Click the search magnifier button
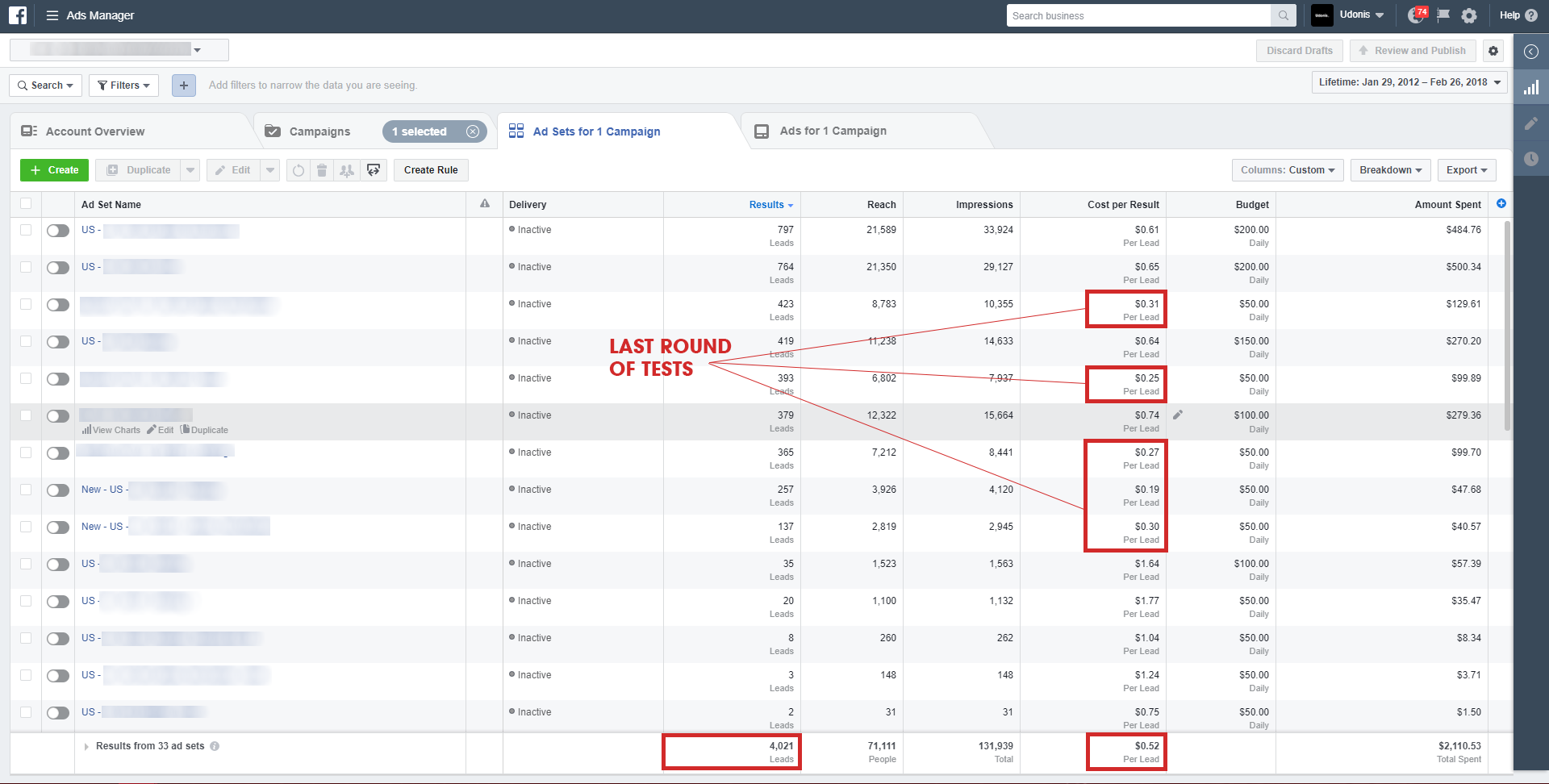 point(1284,15)
